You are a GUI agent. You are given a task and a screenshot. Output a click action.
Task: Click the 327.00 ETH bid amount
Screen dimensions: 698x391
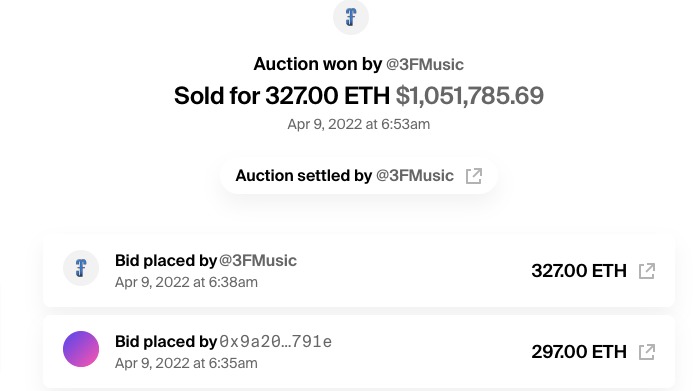pyautogui.click(x=579, y=271)
